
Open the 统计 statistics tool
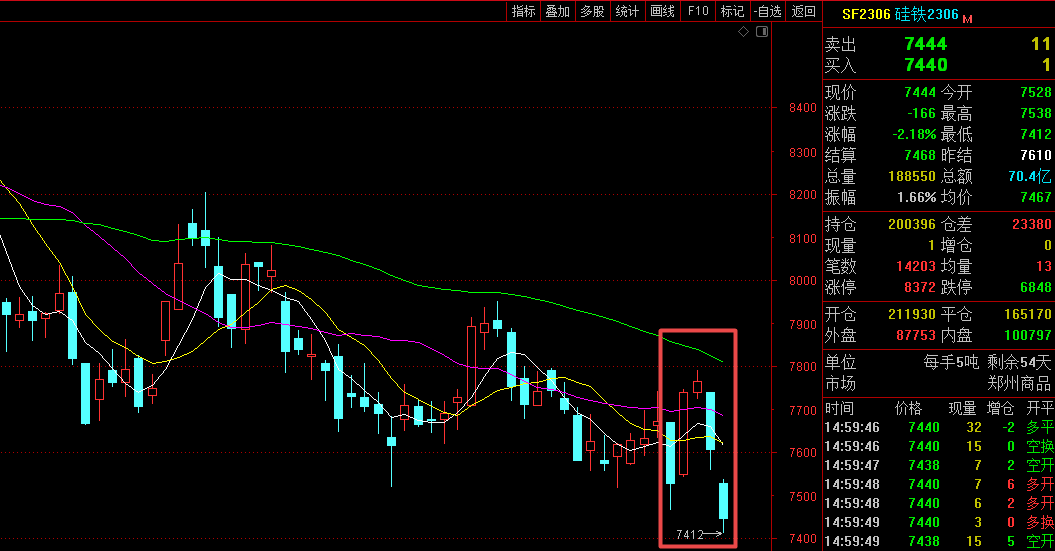pyautogui.click(x=628, y=11)
